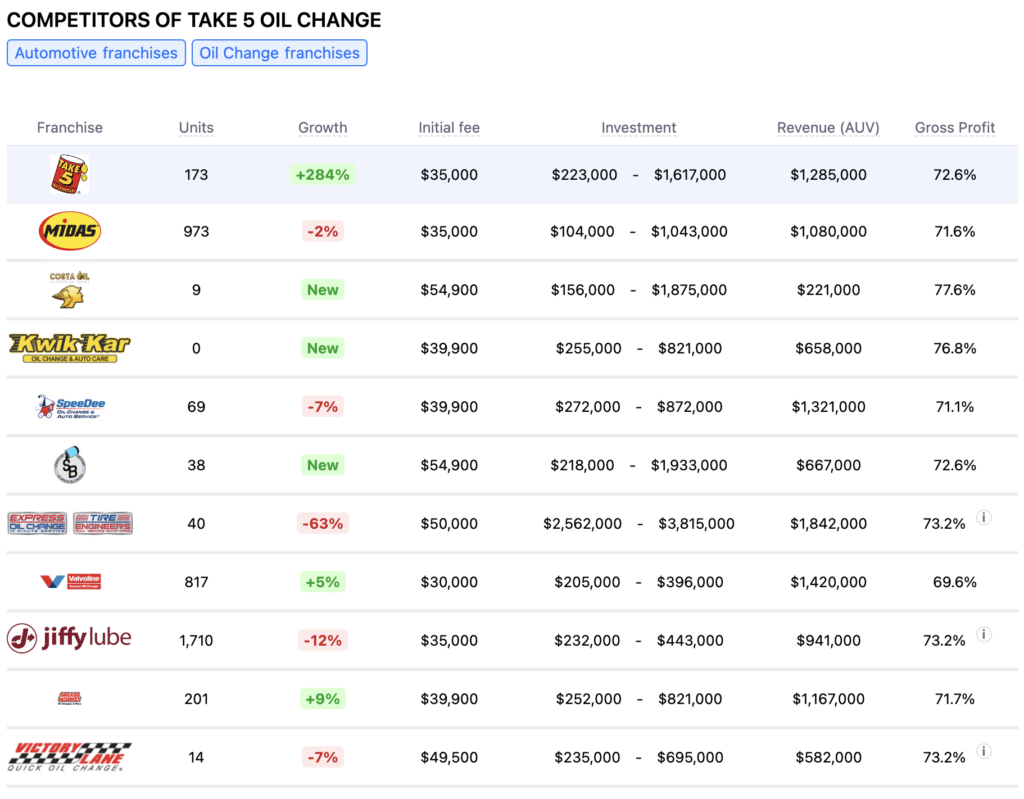Select the 973 units value
The image size is (1024, 799).
coord(196,231)
